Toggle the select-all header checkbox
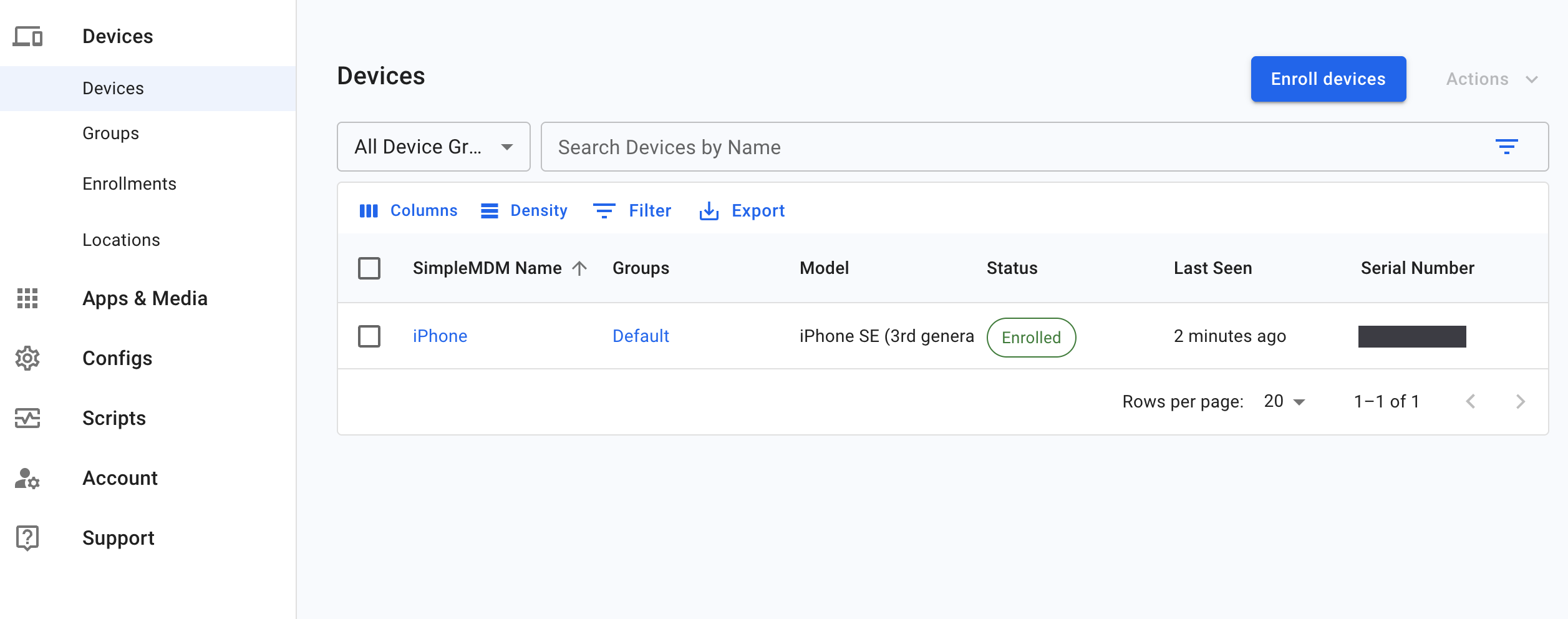The width and height of the screenshot is (1568, 619). coord(369,268)
